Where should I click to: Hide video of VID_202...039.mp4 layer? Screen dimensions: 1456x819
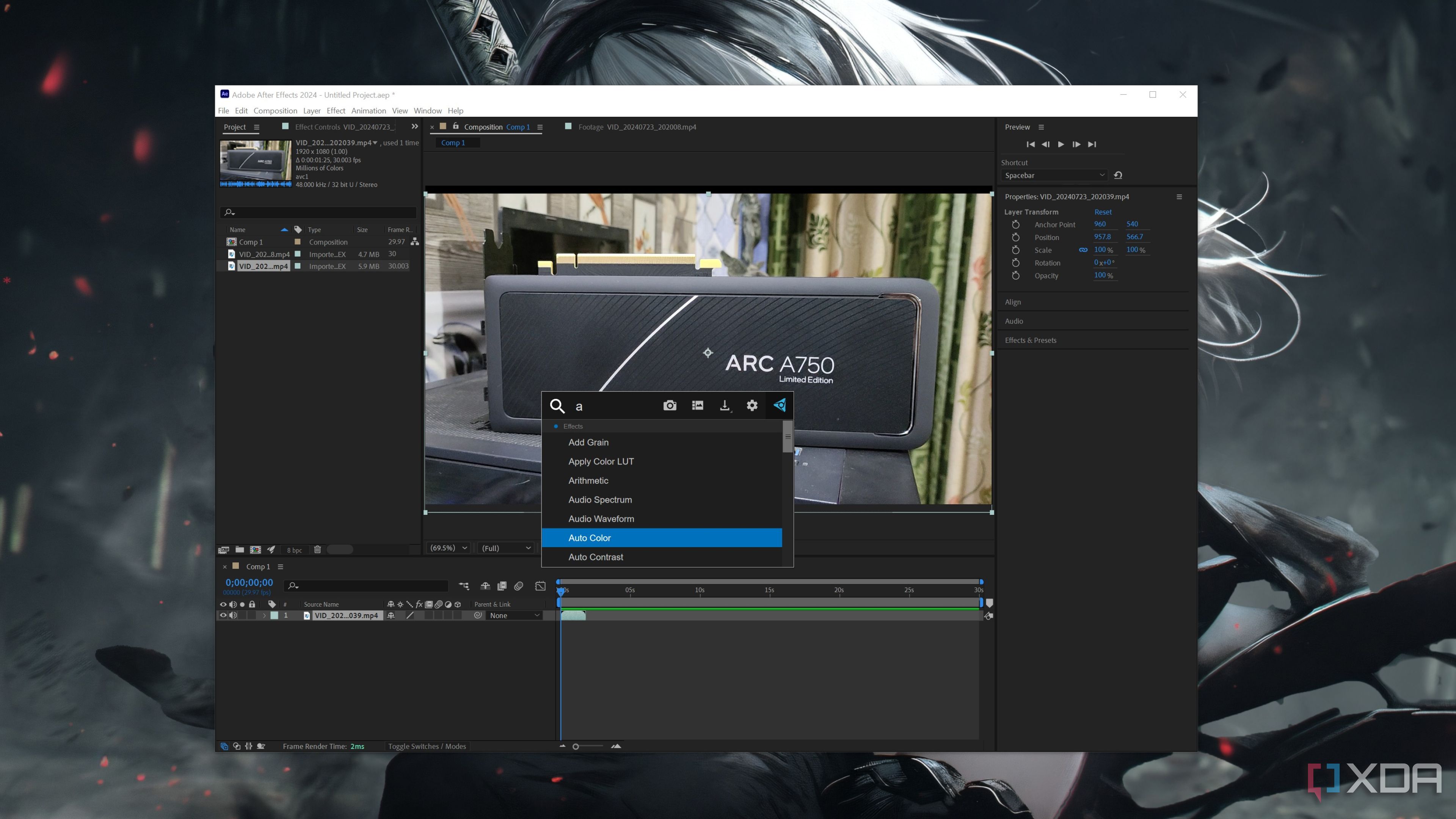point(223,615)
